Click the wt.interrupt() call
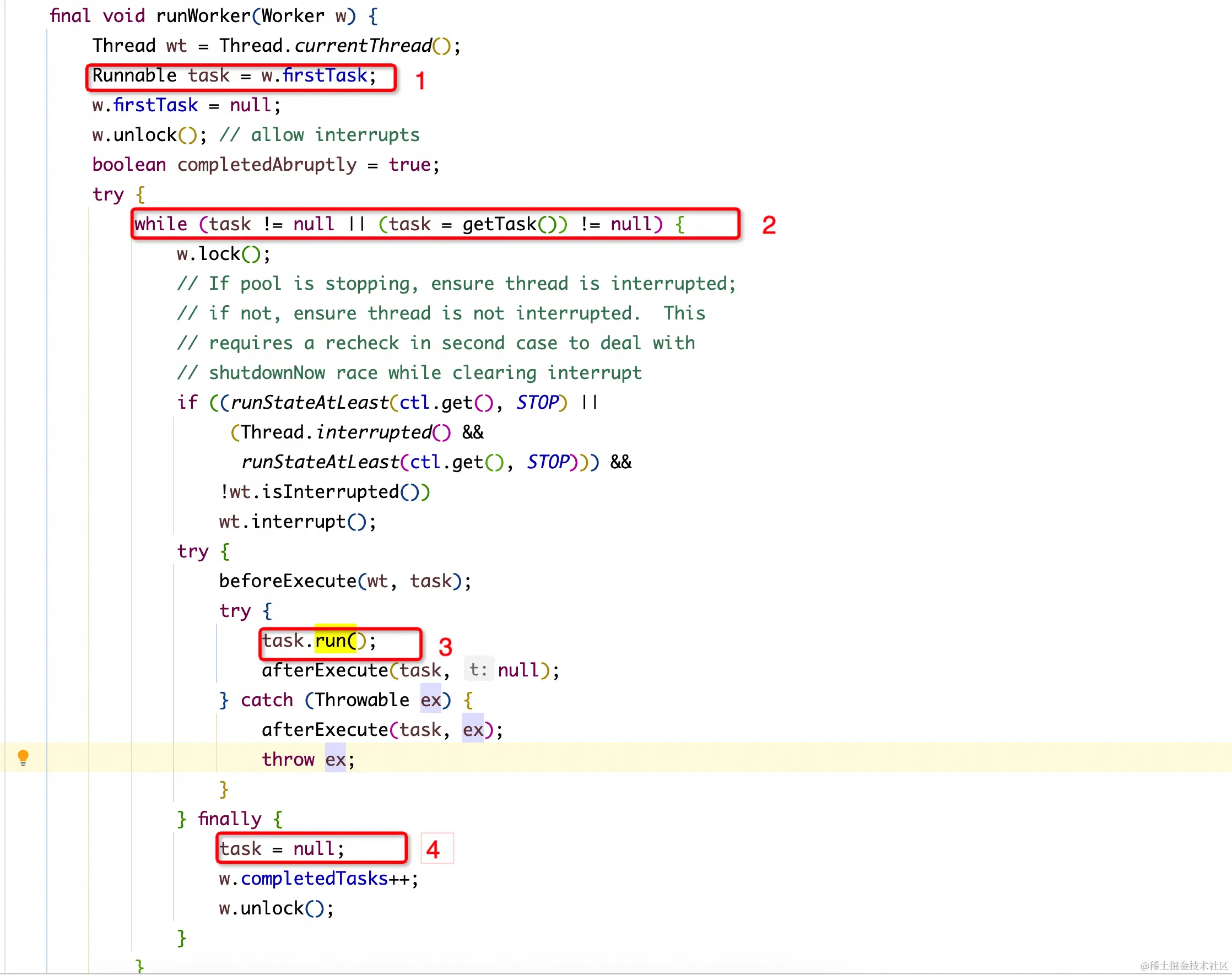1232x975 pixels. [x=297, y=521]
